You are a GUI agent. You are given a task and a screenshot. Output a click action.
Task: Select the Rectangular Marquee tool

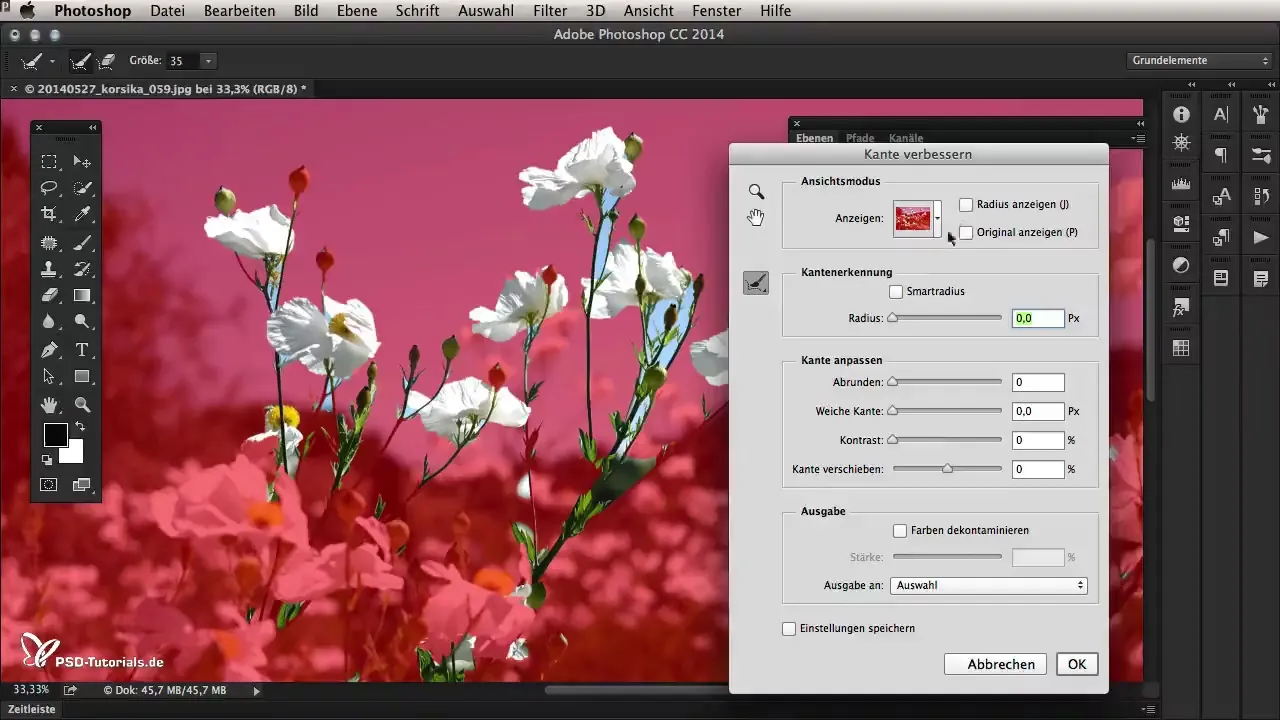[x=49, y=161]
